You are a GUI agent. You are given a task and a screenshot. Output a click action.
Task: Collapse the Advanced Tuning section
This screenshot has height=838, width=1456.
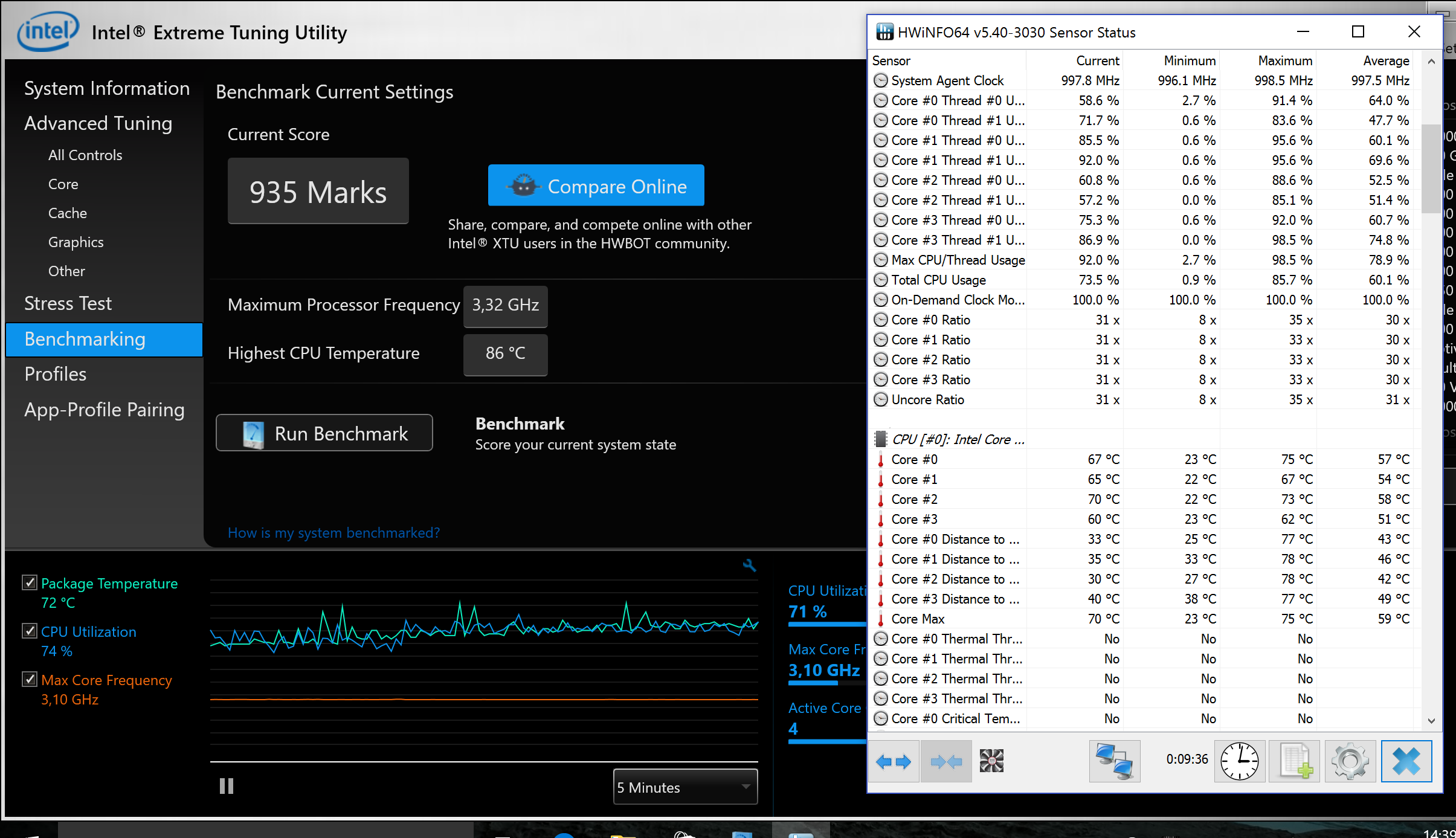(98, 123)
